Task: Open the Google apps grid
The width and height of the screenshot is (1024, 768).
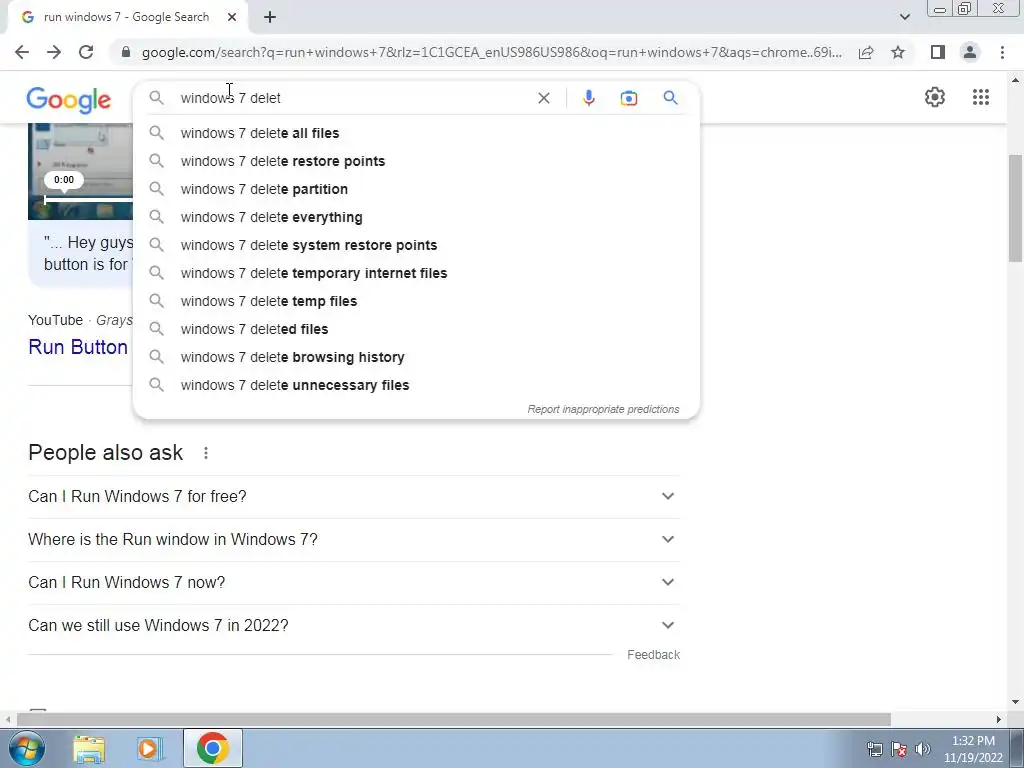Action: tap(980, 97)
